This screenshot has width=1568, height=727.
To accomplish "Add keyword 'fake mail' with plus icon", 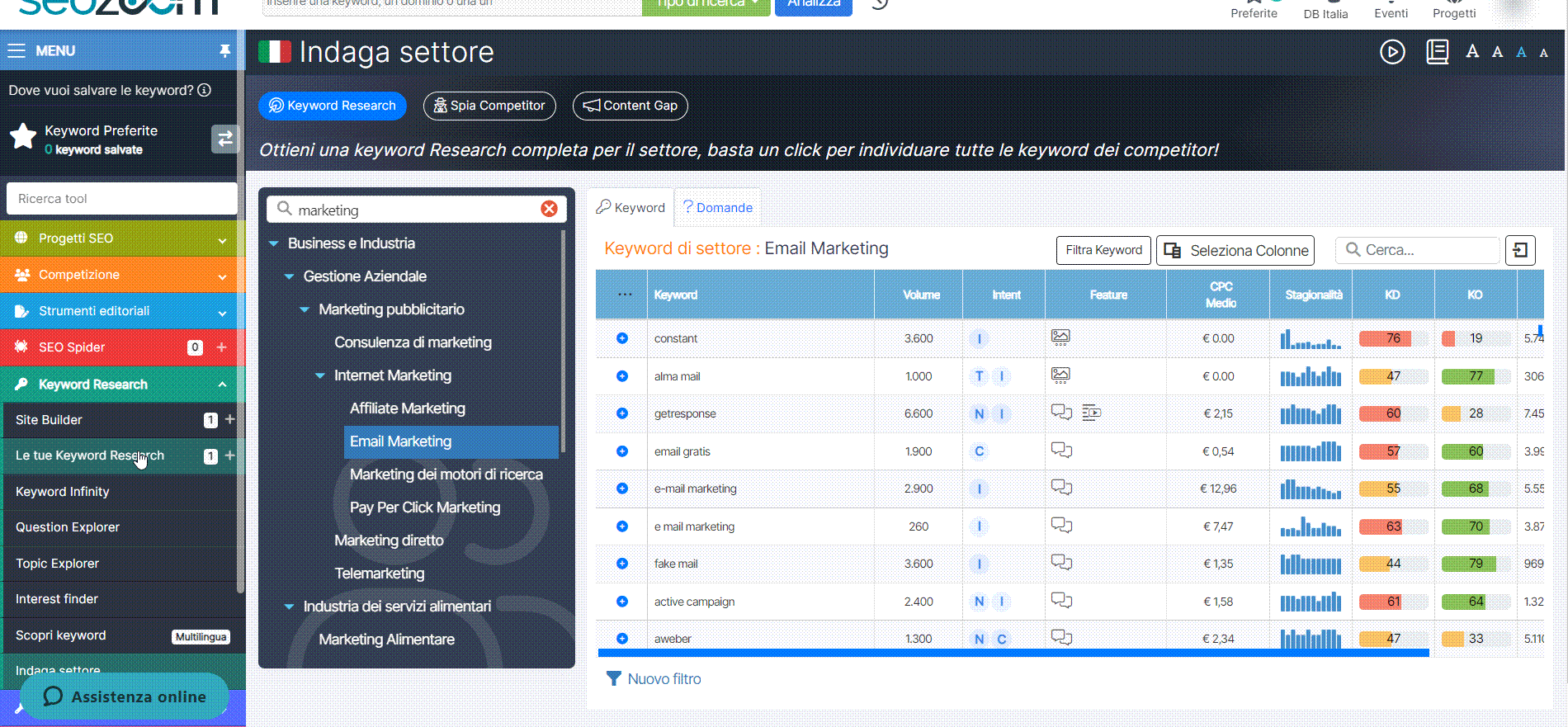I will 622,564.
